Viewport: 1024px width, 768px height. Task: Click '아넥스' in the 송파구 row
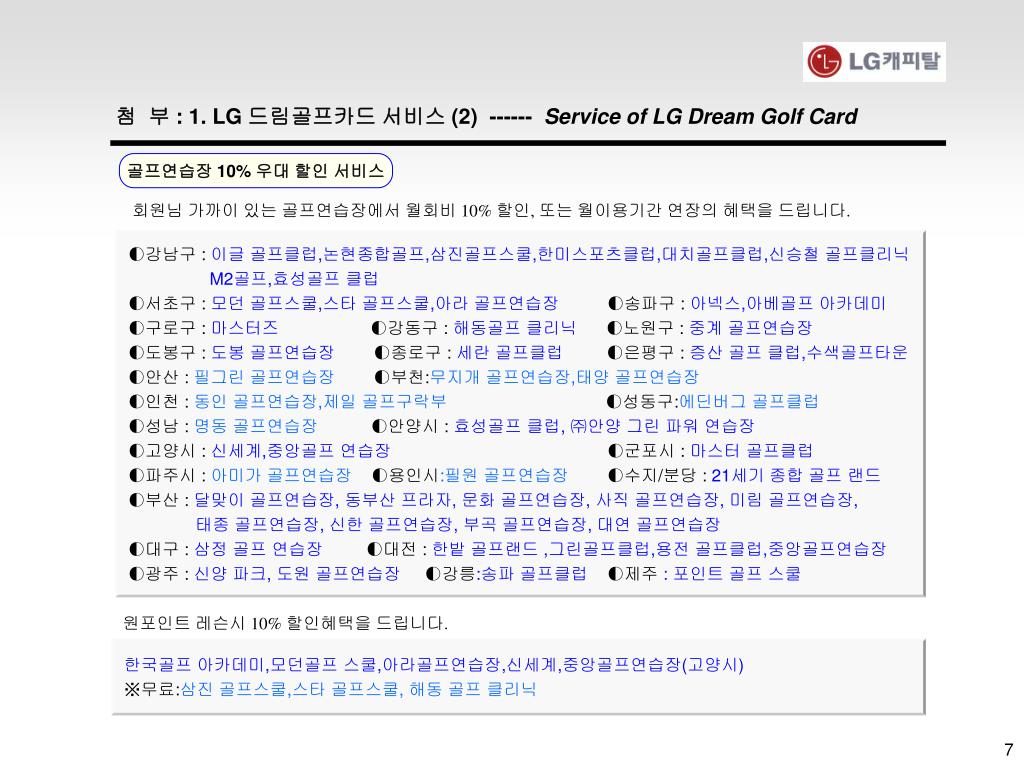[x=714, y=304]
